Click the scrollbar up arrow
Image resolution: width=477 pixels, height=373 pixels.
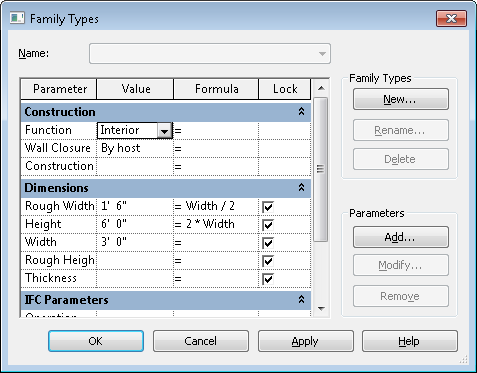tap(321, 88)
